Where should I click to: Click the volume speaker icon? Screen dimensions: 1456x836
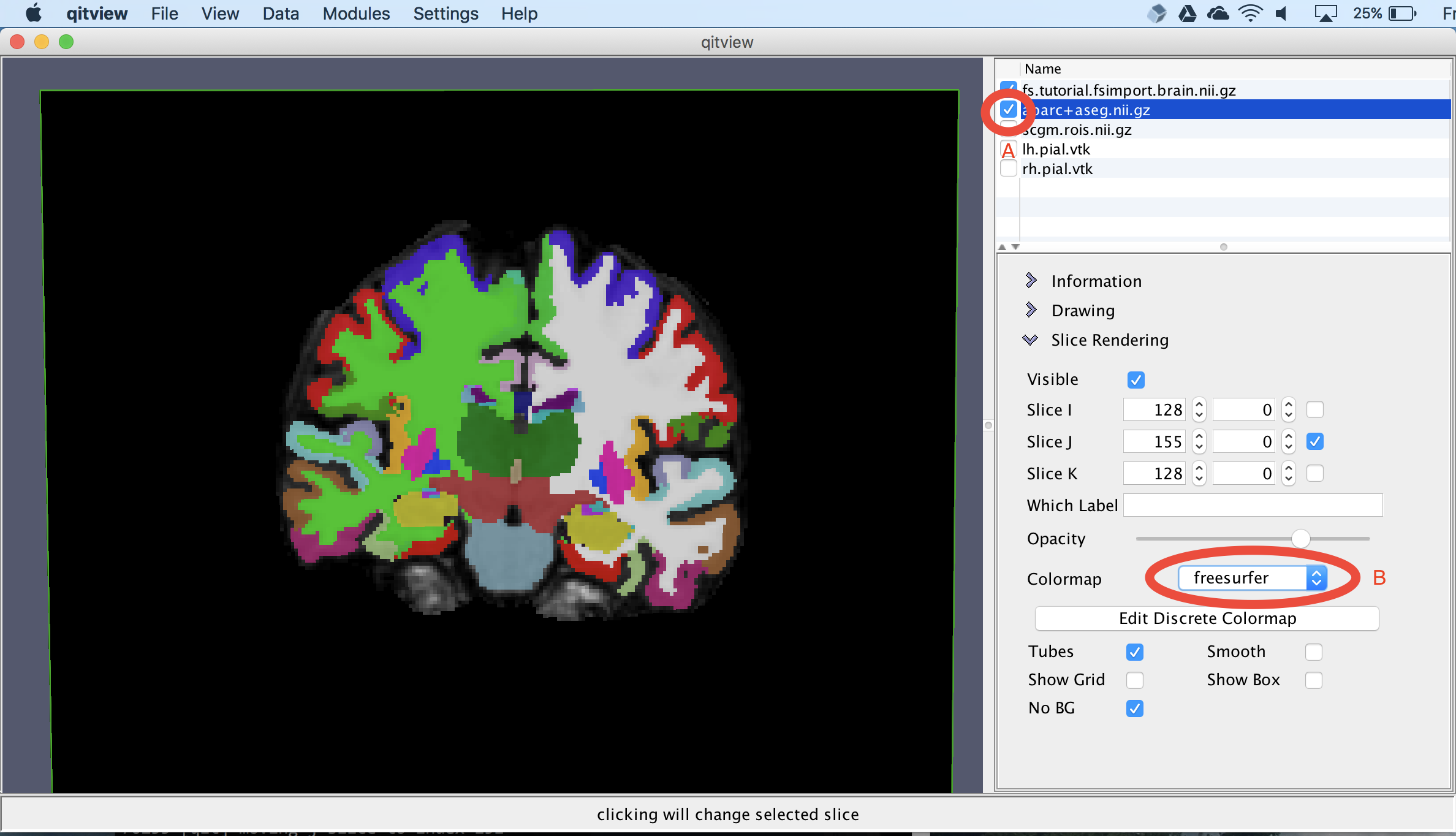1282,13
